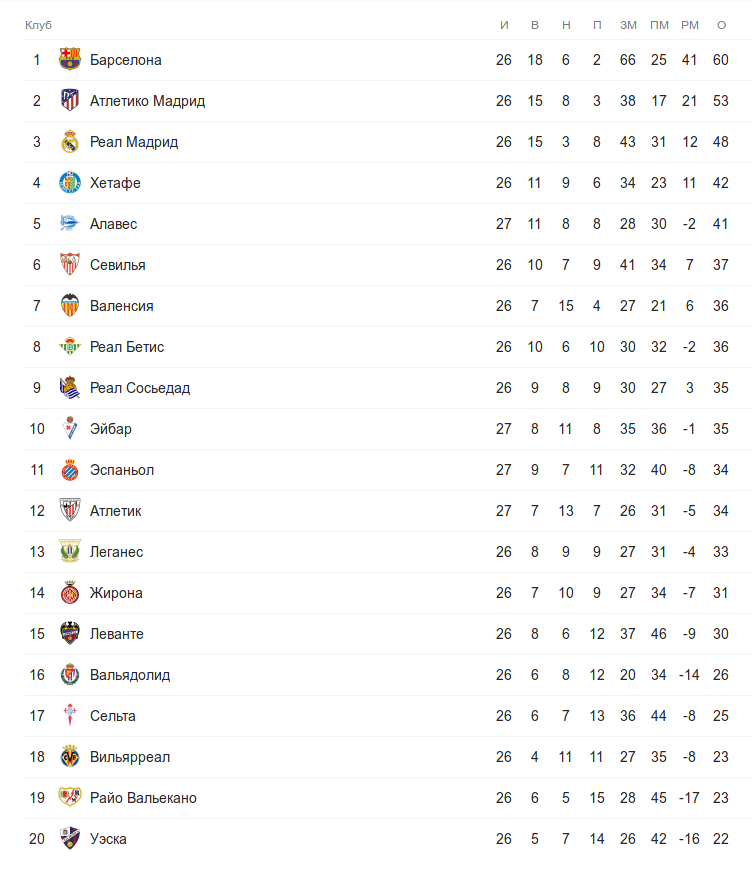Click the О points column header
752x883 pixels.
(721, 24)
